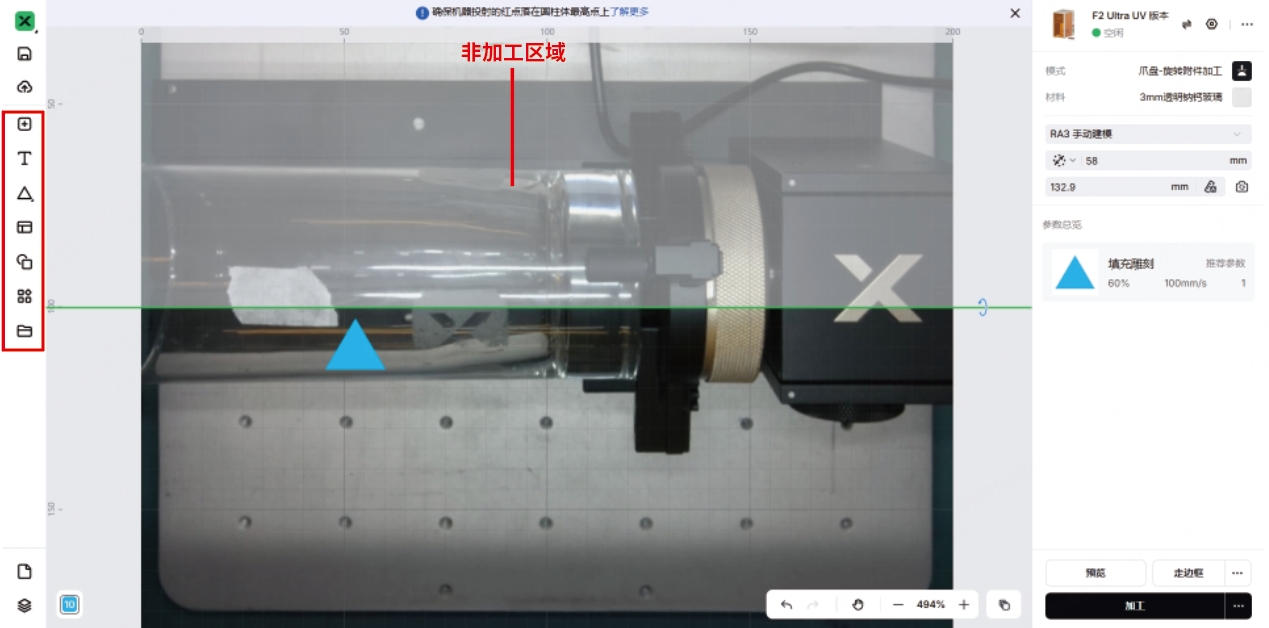Screen dimensions: 1269x628
Task: Follow the 了解更多 link in the notice bar
Action: point(630,12)
